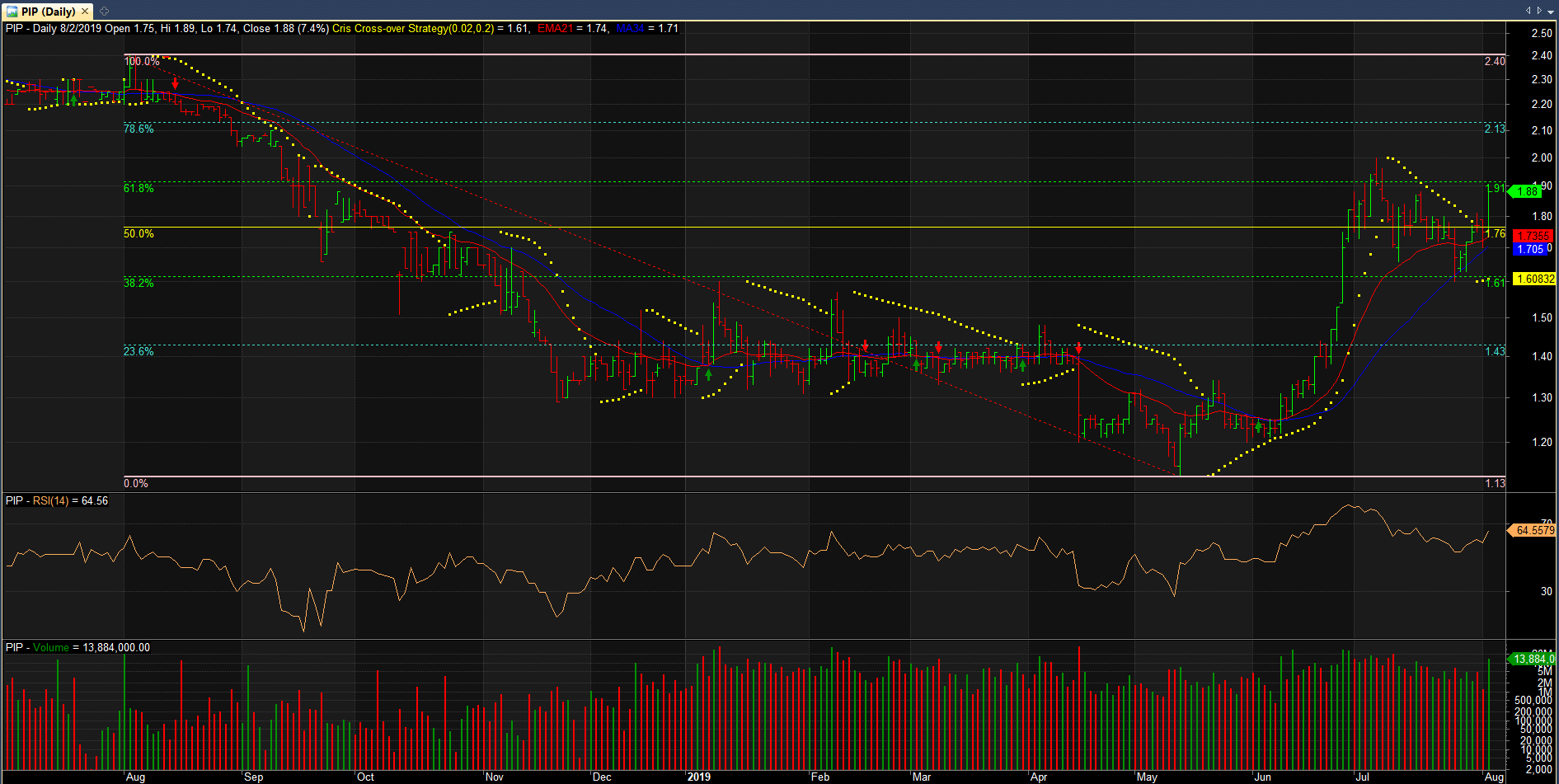Select the 50.0% Fibonacci level label
The height and width of the screenshot is (784, 1559).
(x=139, y=234)
